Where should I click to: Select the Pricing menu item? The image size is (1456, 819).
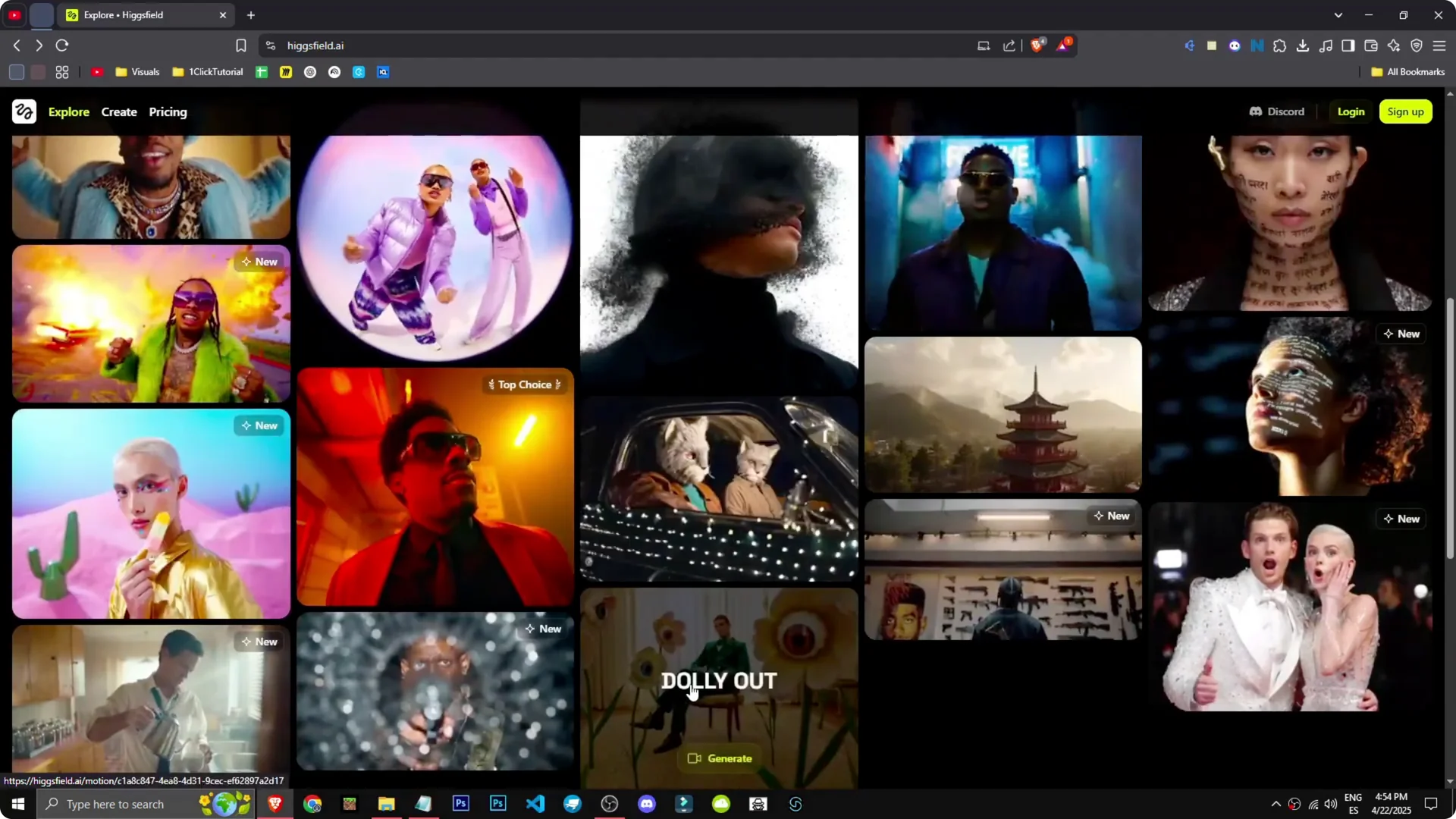[168, 111]
